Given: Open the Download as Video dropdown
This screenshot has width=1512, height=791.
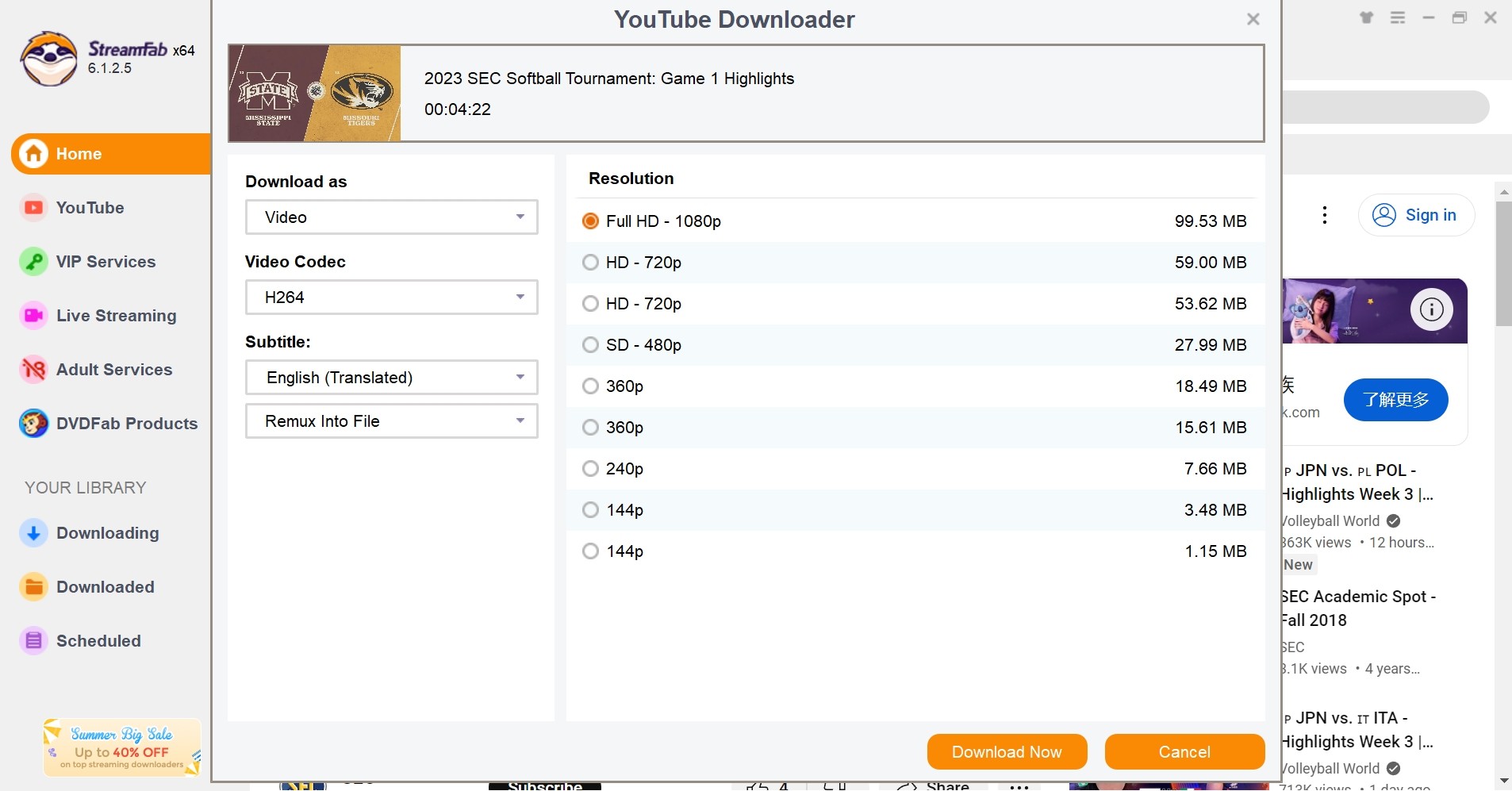Looking at the screenshot, I should click(392, 217).
